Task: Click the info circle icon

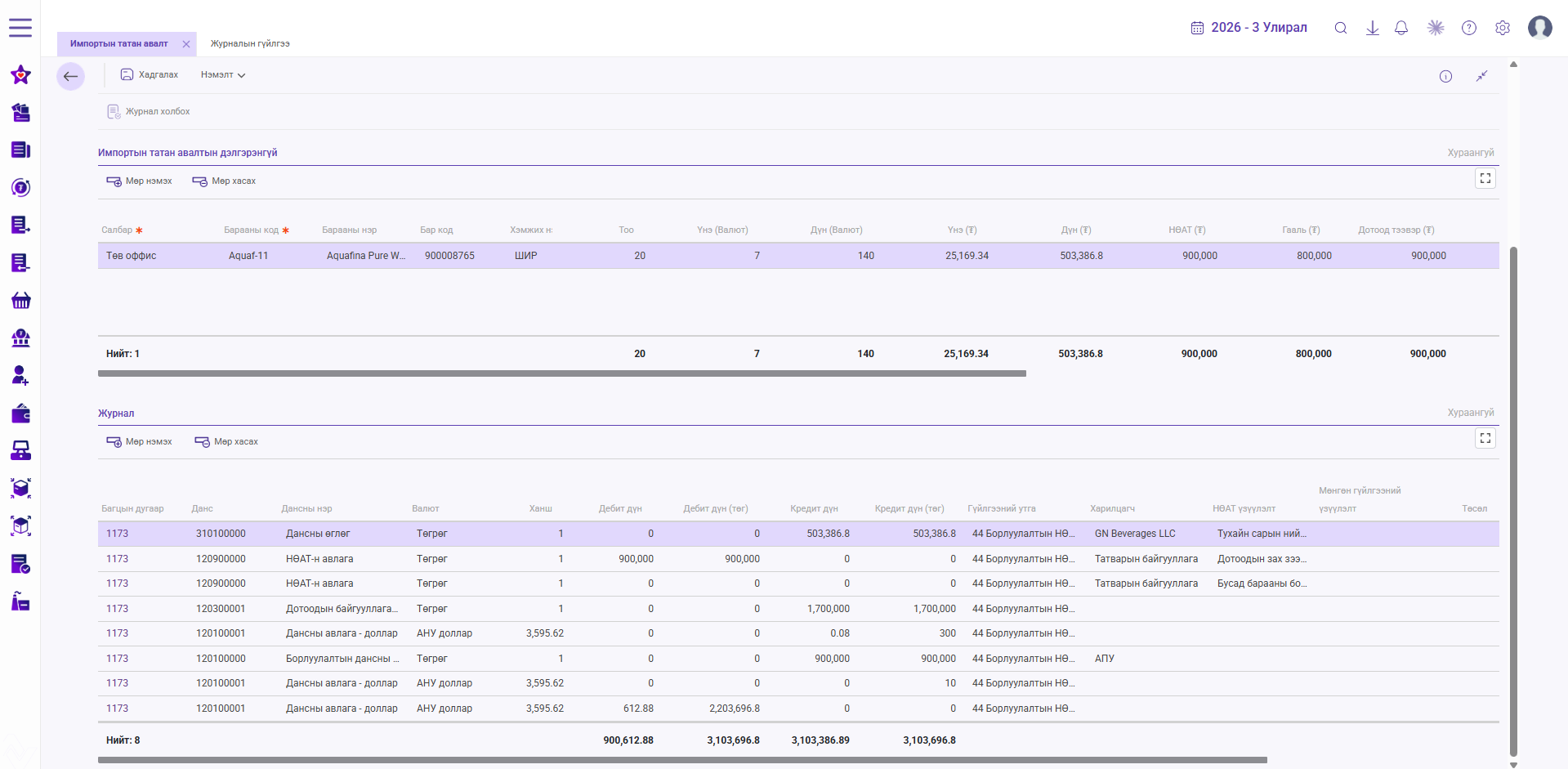Action: pos(1445,76)
